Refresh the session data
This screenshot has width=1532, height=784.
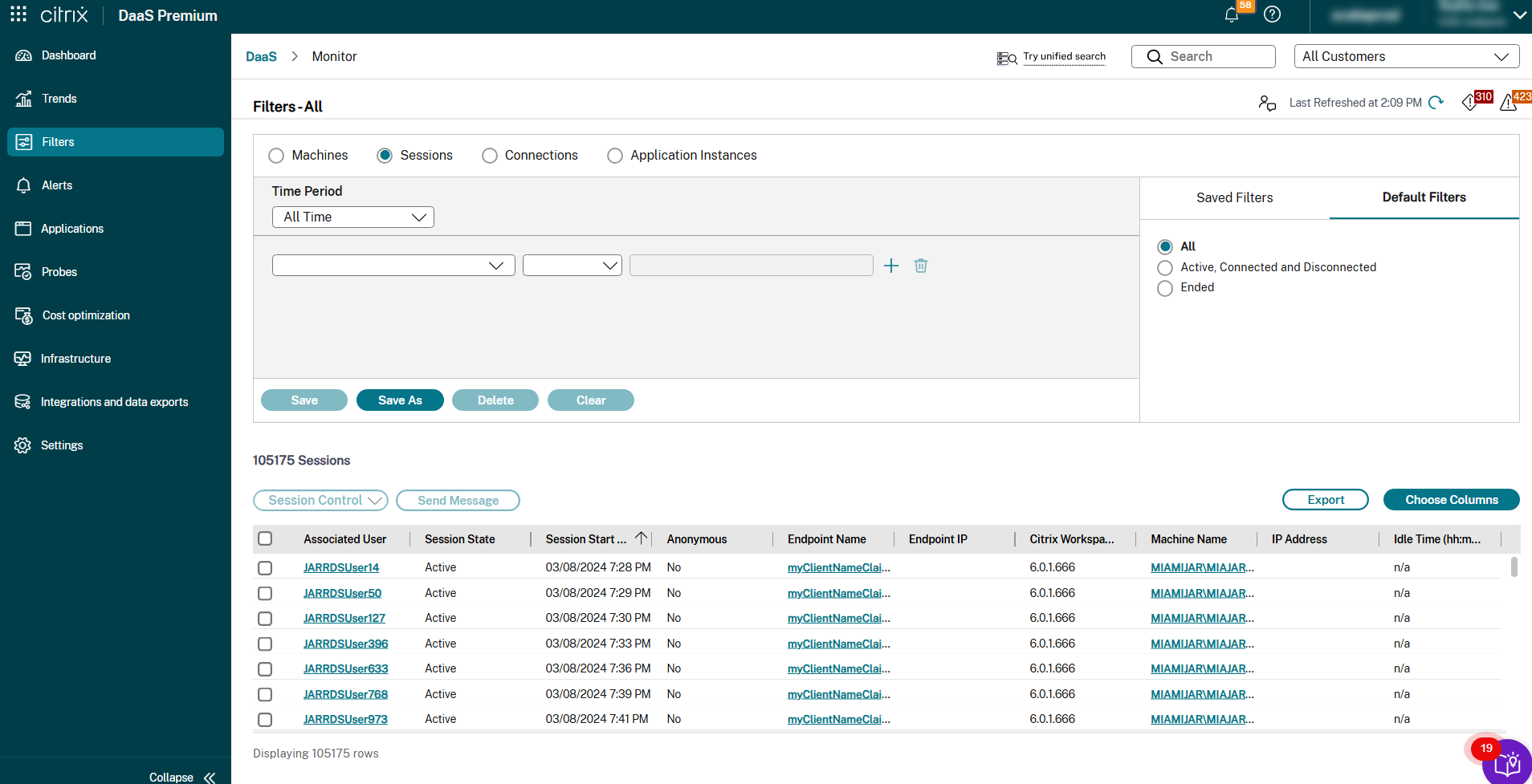(1436, 103)
